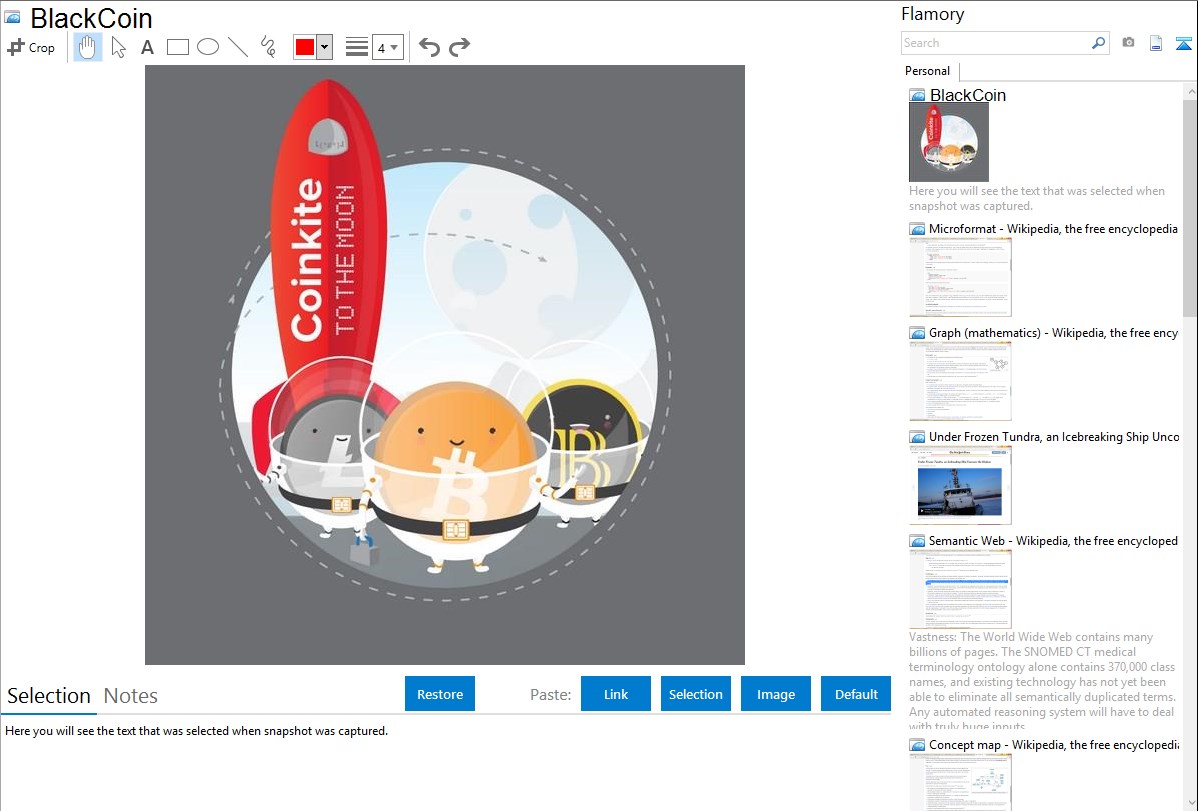The height and width of the screenshot is (811, 1198).
Task: Select Concept map - Wikipedia entry title
Action: tap(1053, 745)
